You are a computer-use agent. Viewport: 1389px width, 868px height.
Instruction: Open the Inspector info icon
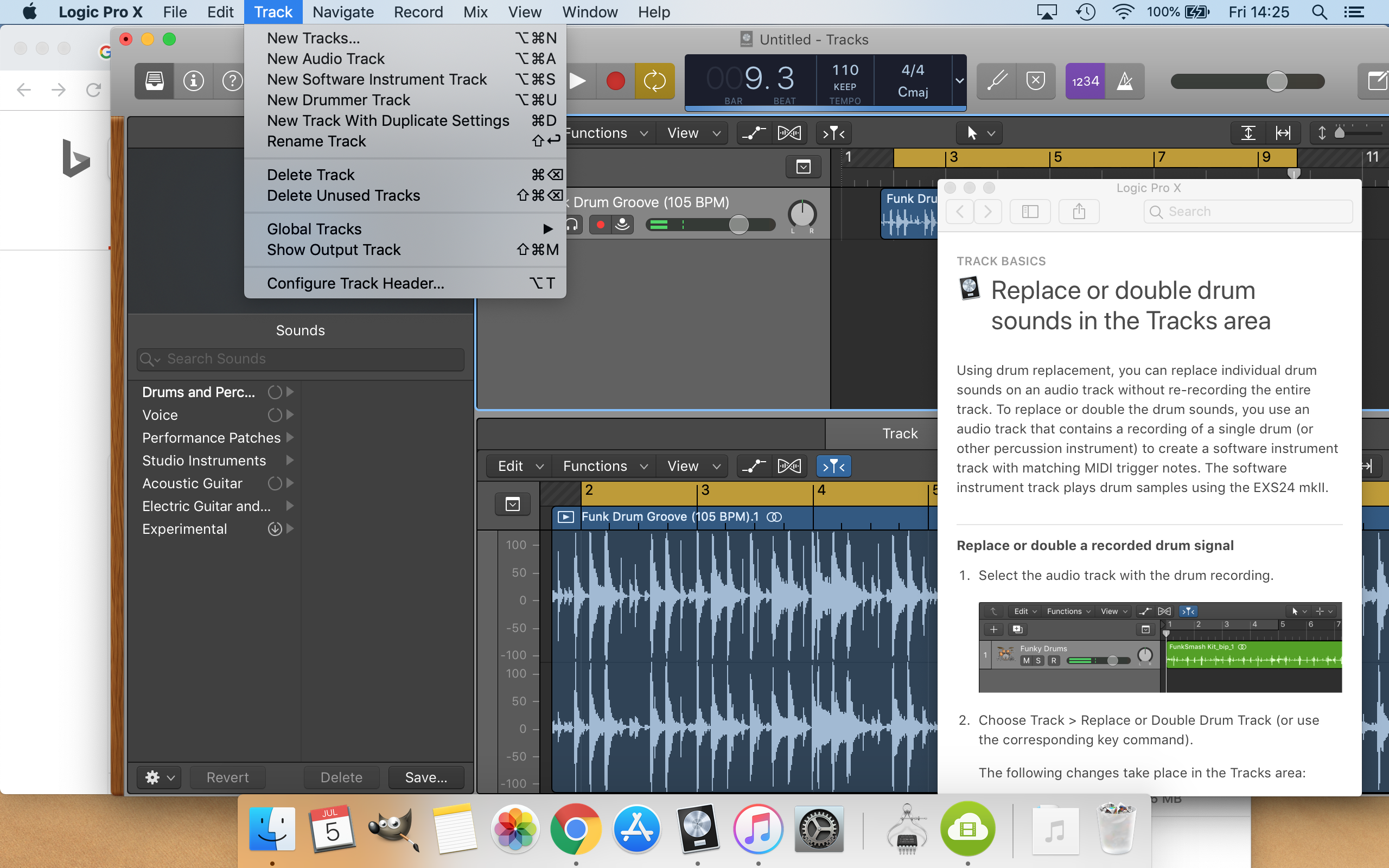(x=193, y=81)
